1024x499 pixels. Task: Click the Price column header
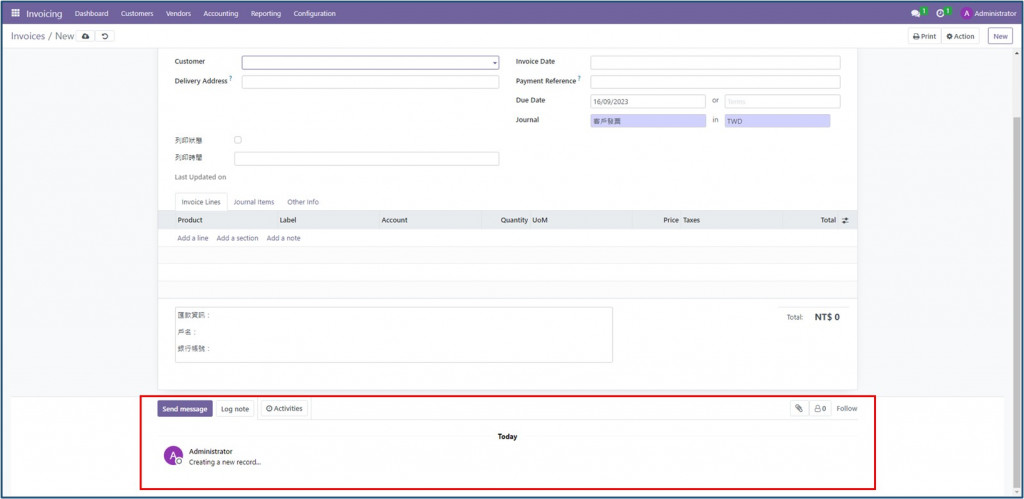pos(671,220)
